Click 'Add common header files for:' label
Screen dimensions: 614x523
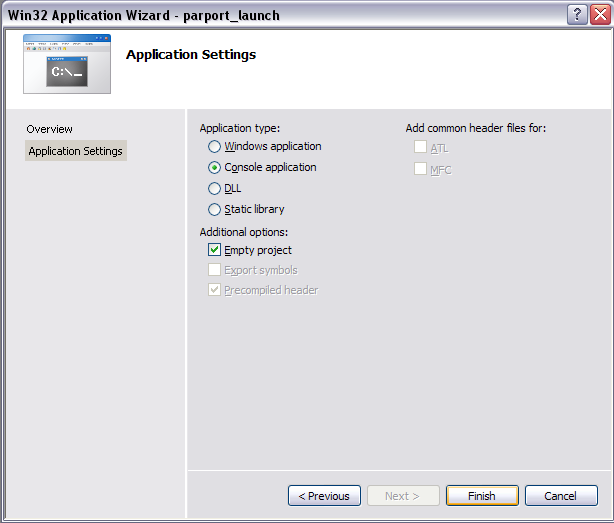click(476, 128)
